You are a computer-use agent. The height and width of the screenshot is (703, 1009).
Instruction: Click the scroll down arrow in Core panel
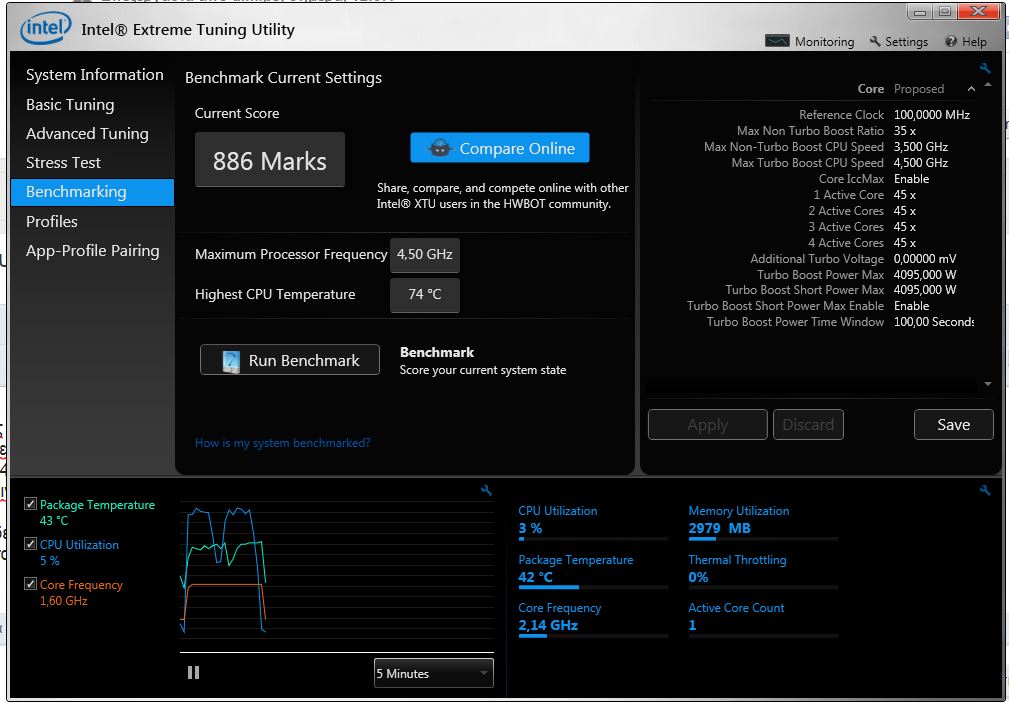(988, 384)
